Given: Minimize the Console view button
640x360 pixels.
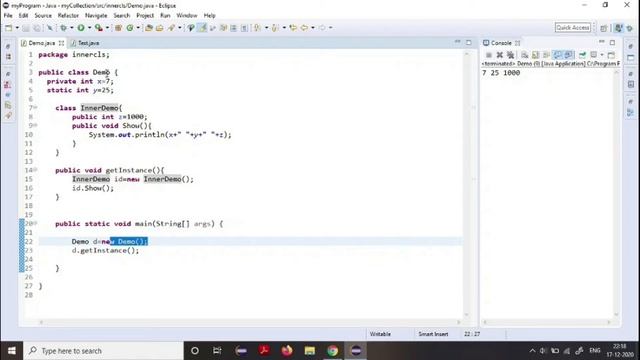Looking at the screenshot, I should tap(602, 42).
